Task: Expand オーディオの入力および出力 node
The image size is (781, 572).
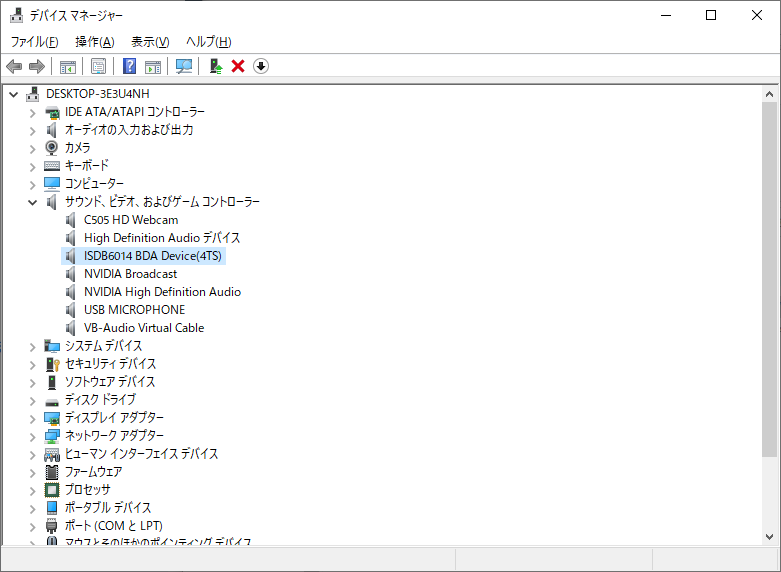Action: tap(33, 131)
